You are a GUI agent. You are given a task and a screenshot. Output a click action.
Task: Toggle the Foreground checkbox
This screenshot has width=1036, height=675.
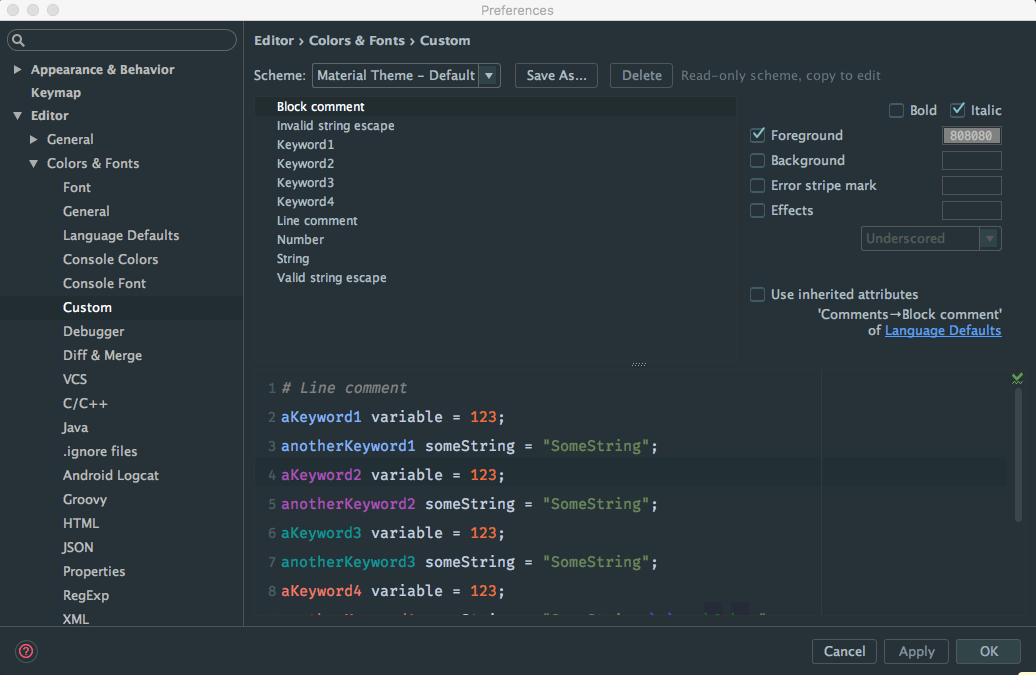pyautogui.click(x=758, y=135)
